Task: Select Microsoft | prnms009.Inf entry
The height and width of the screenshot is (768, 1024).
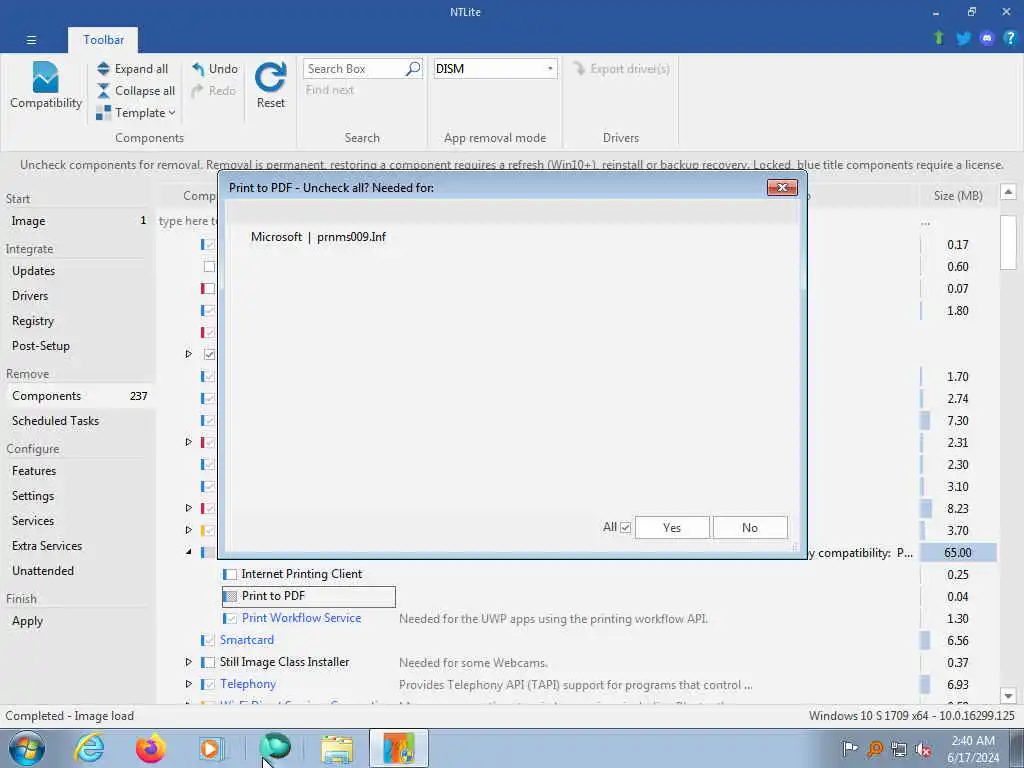Action: point(318,237)
